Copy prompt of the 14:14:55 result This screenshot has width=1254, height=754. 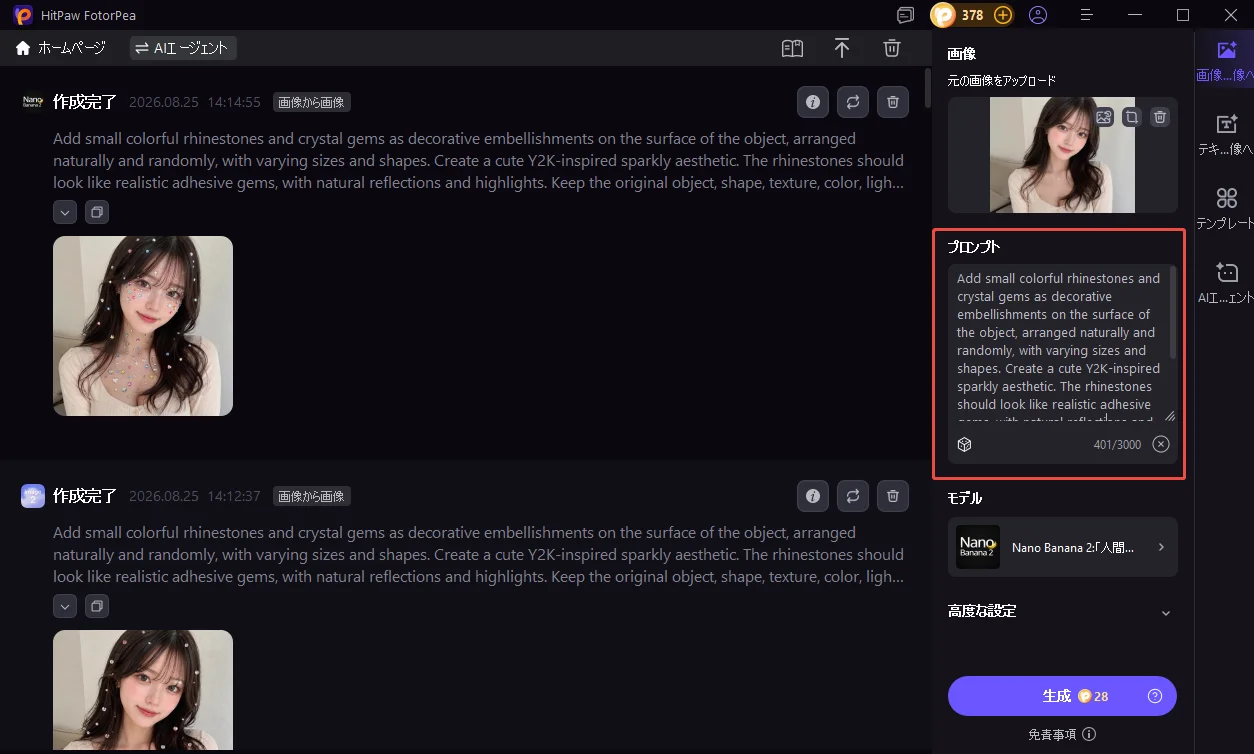click(x=96, y=212)
